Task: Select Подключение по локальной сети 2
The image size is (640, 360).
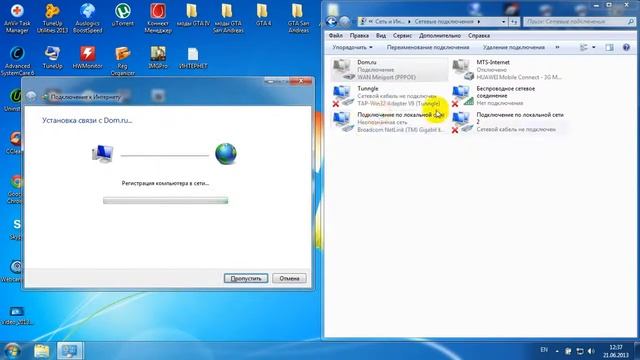Action: [509, 122]
